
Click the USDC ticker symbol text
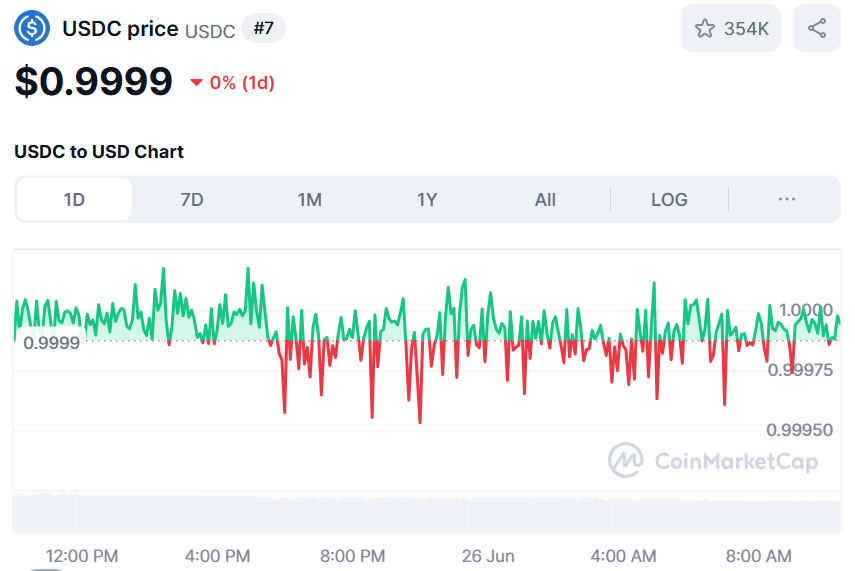210,32
